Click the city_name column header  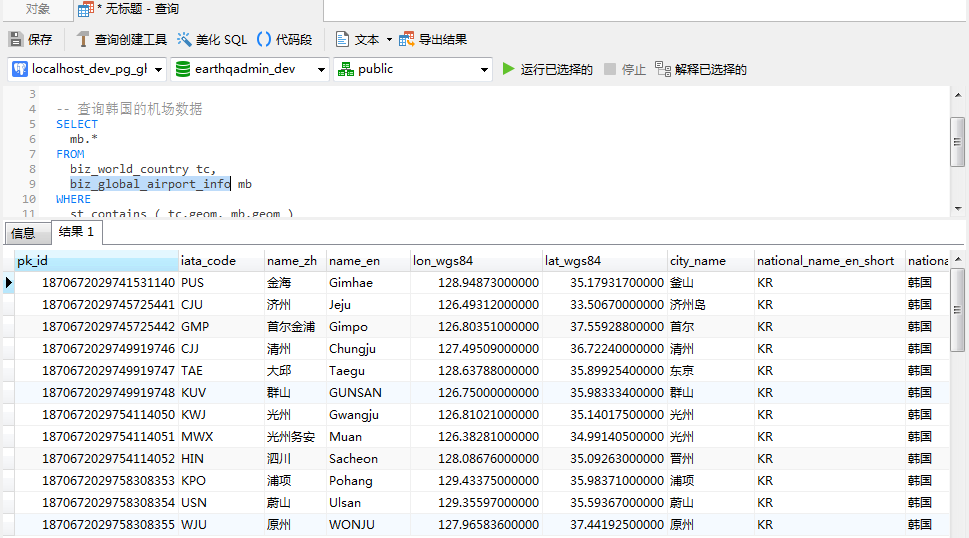point(711,261)
